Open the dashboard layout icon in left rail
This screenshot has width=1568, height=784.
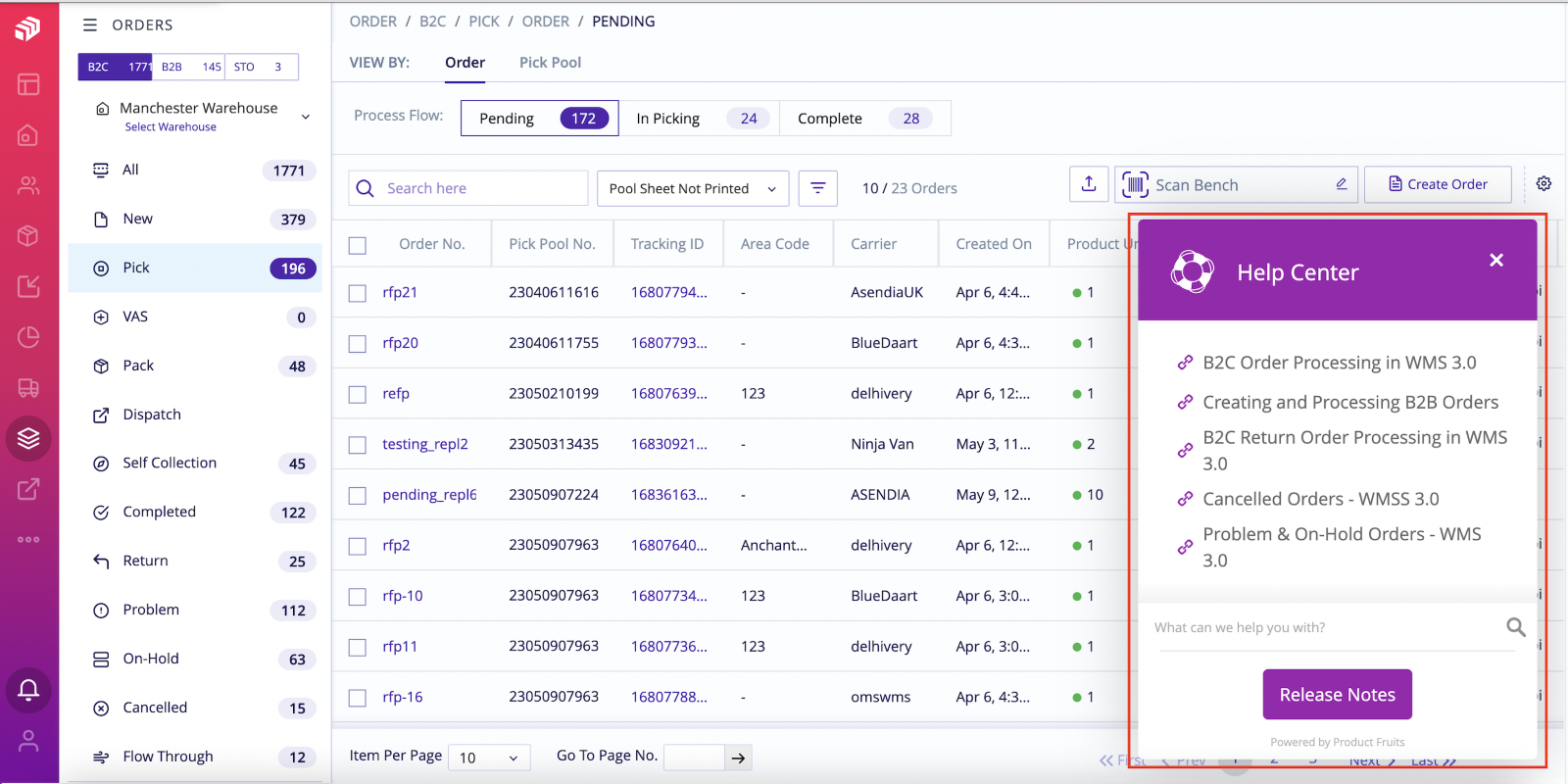(x=28, y=84)
